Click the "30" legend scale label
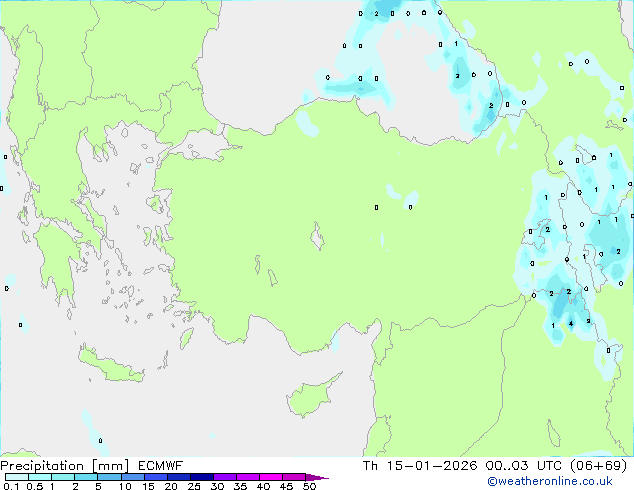Image resolution: width=634 pixels, height=490 pixels. coord(217,486)
